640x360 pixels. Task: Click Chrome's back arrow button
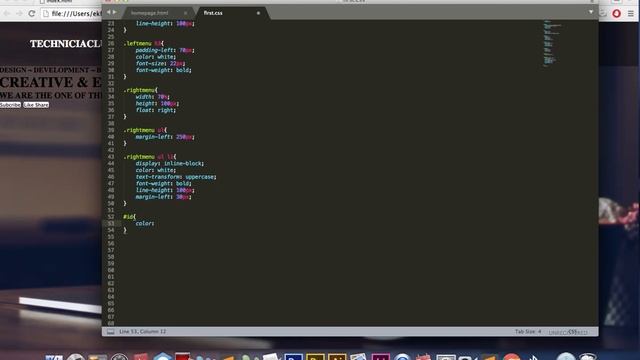coord(7,13)
